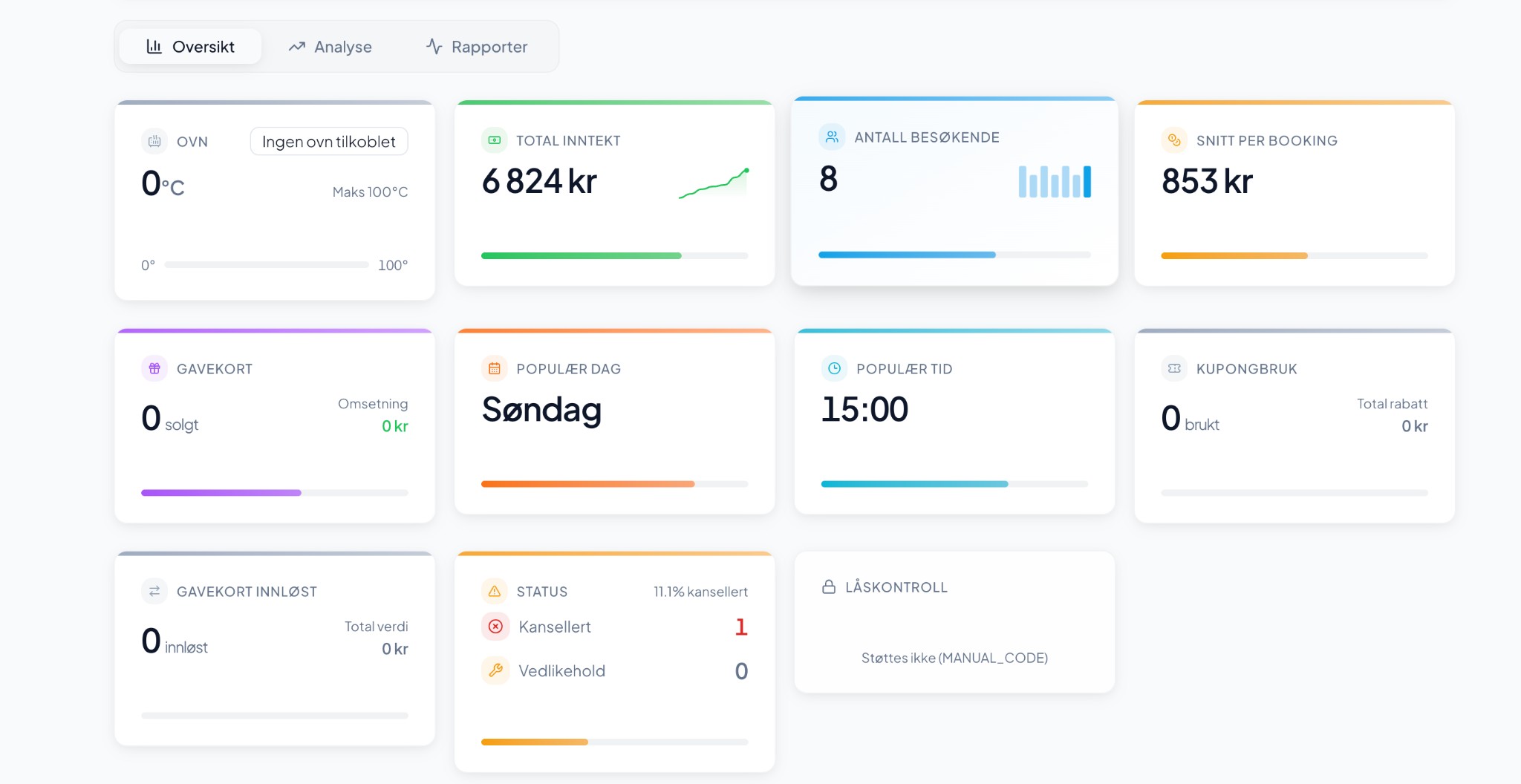Click the oven icon on the OVN card
Image resolution: width=1521 pixels, height=784 pixels.
pos(154,141)
